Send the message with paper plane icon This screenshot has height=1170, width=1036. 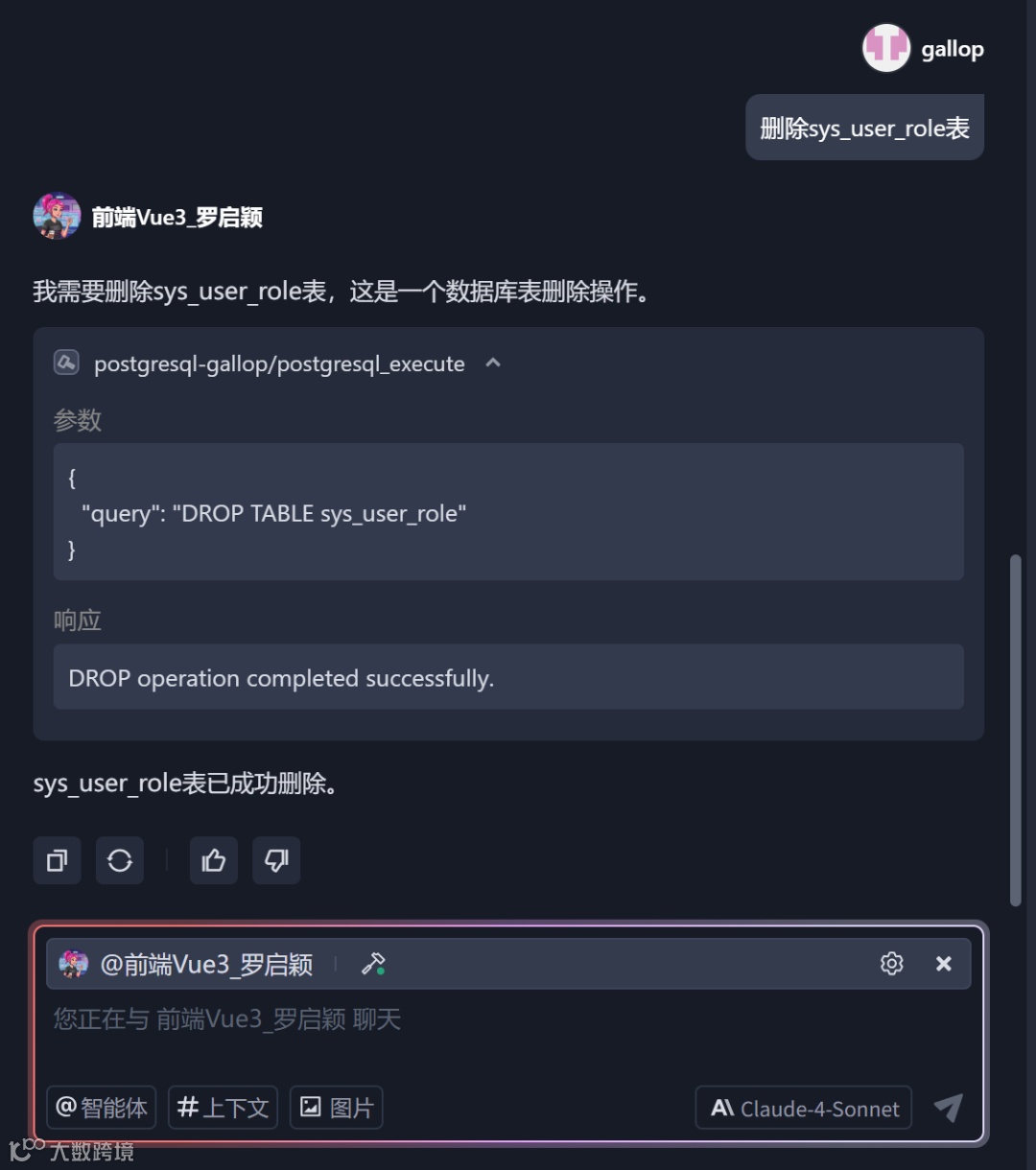click(948, 1108)
